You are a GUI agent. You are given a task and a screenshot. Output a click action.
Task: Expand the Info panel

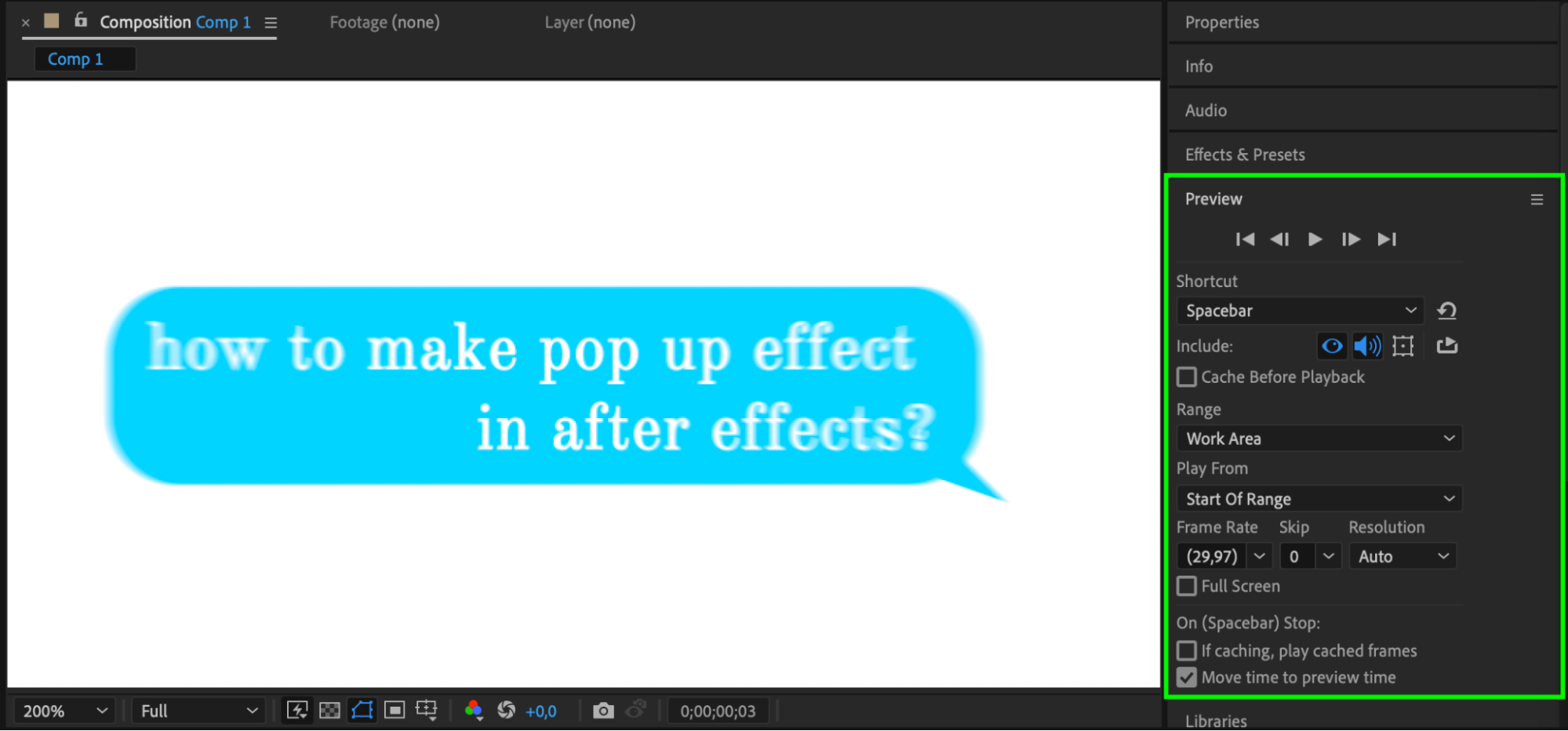pos(1199,67)
